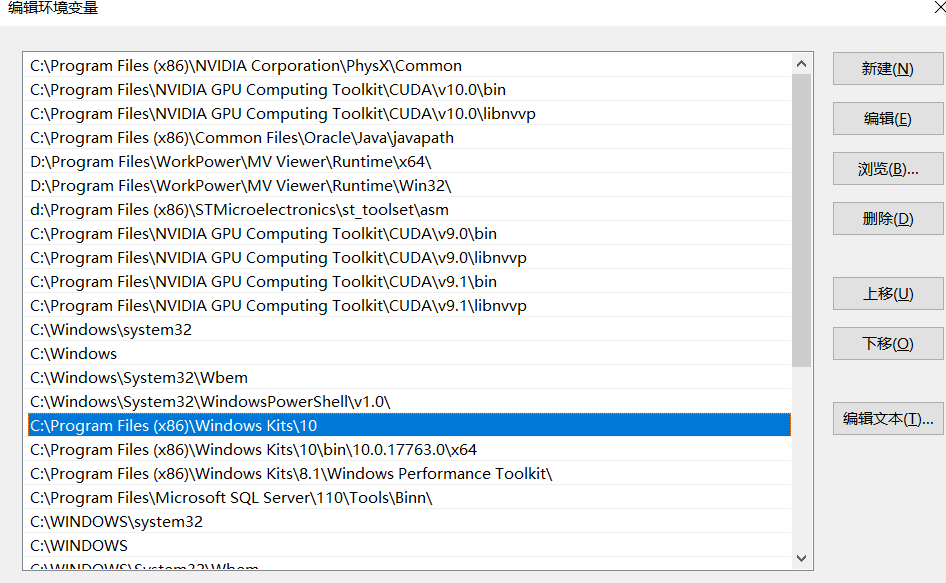Click the 编辑(E) button
This screenshot has height=583, width=946.
click(887, 118)
